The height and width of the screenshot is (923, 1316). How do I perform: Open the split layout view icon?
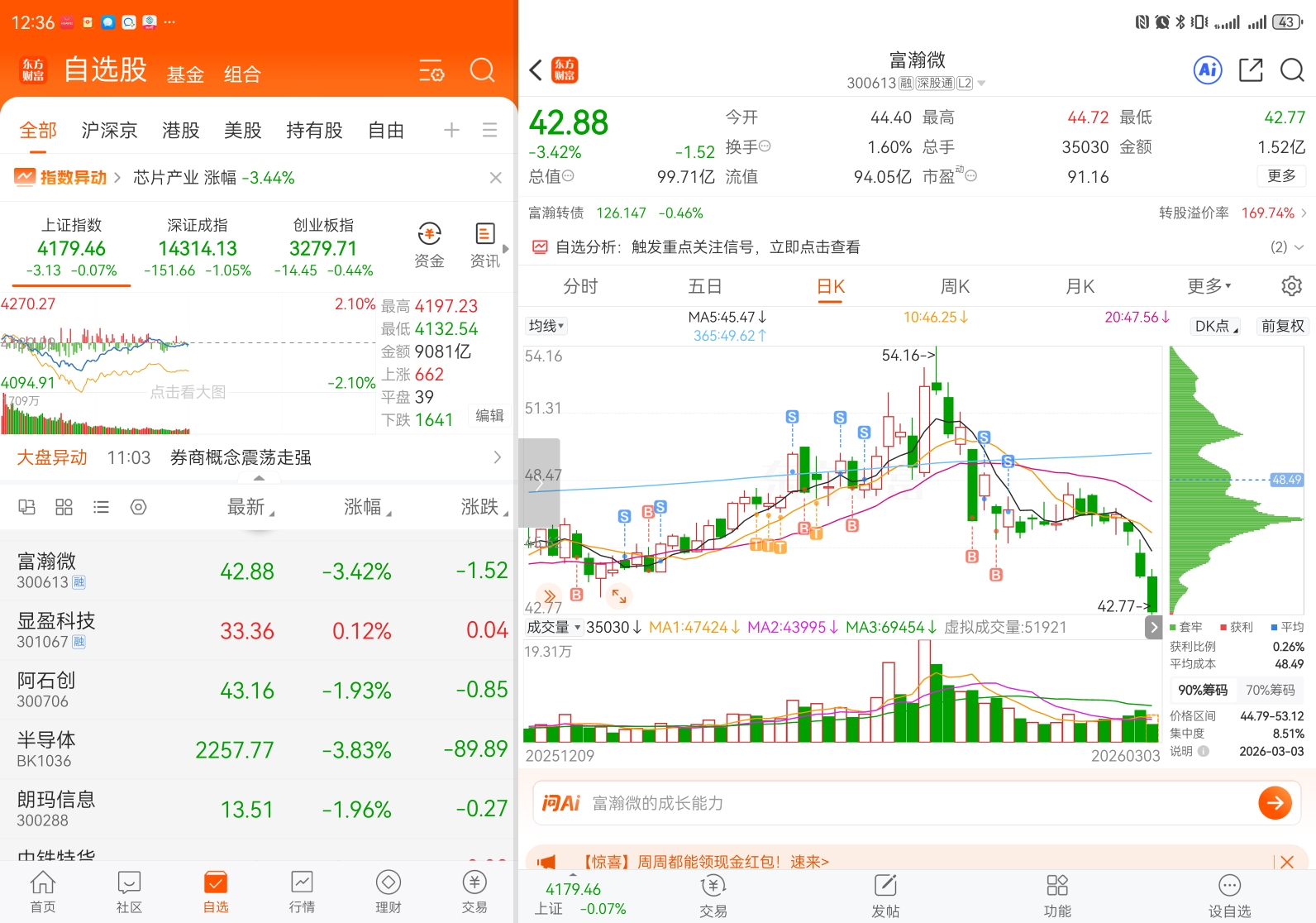coord(26,507)
